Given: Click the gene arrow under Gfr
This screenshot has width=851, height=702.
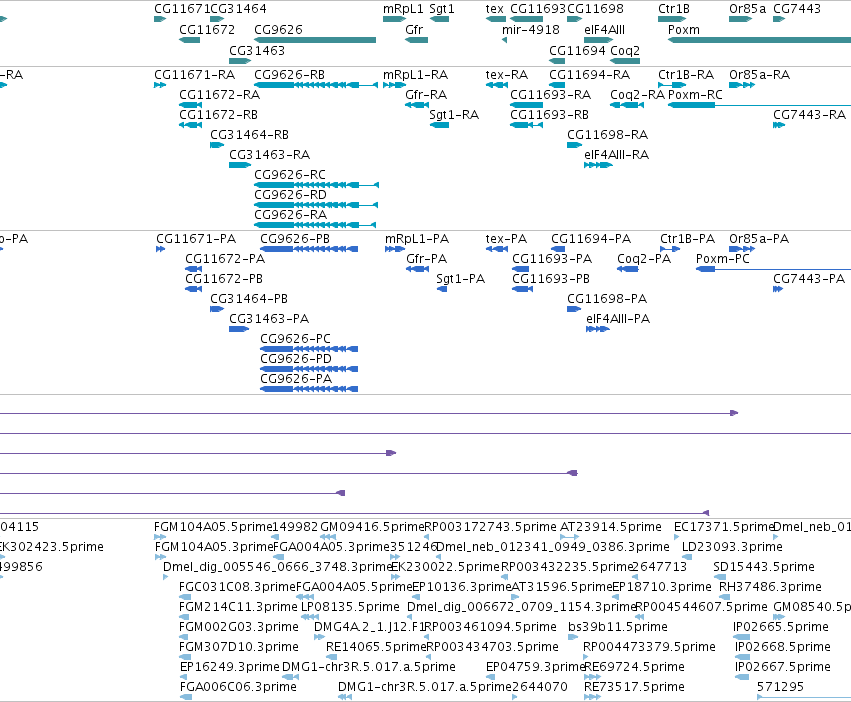Looking at the screenshot, I should (416, 40).
